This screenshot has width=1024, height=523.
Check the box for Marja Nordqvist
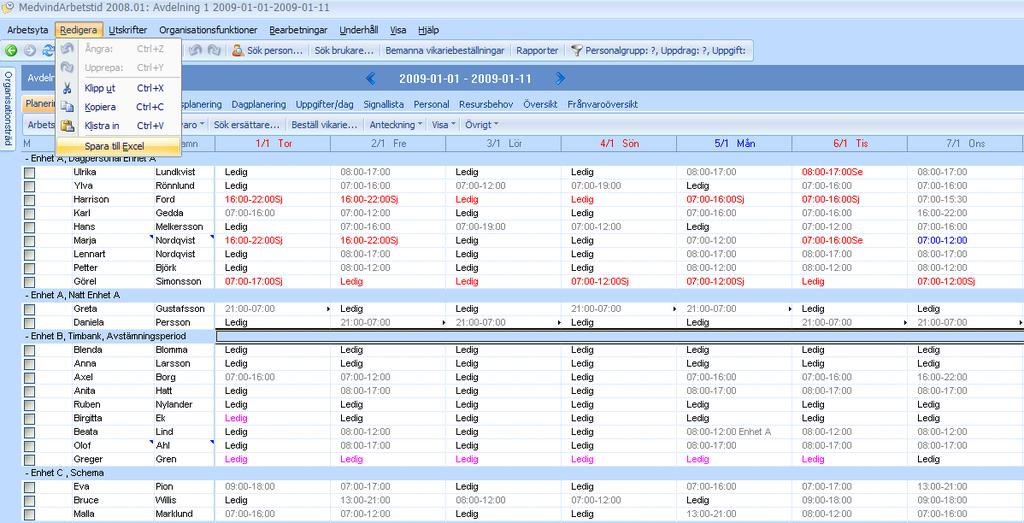click(x=29, y=241)
